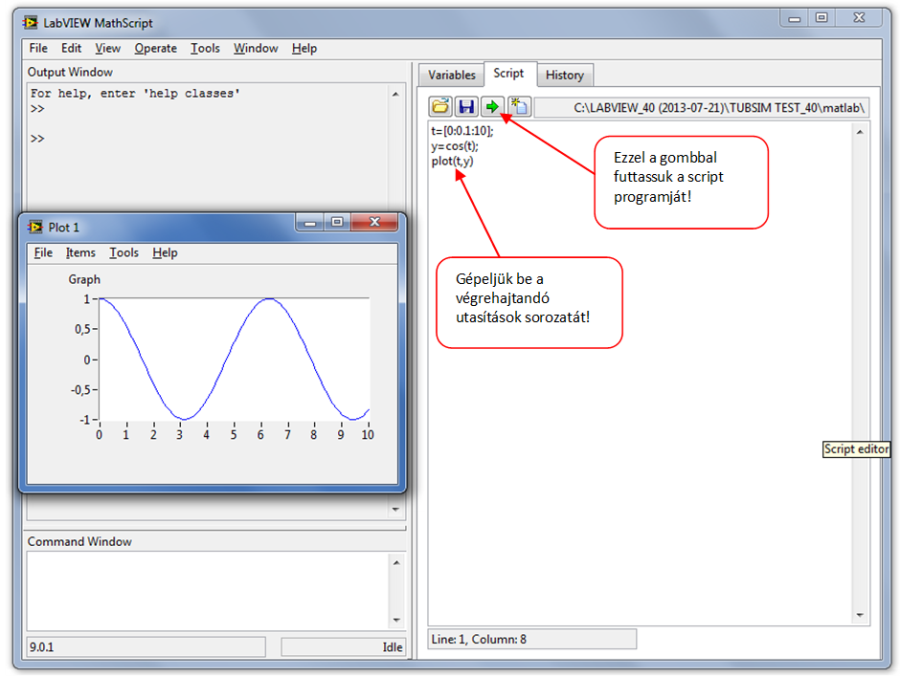Create new script with page icon
Image resolution: width=900 pixels, height=677 pixels.
[x=519, y=107]
